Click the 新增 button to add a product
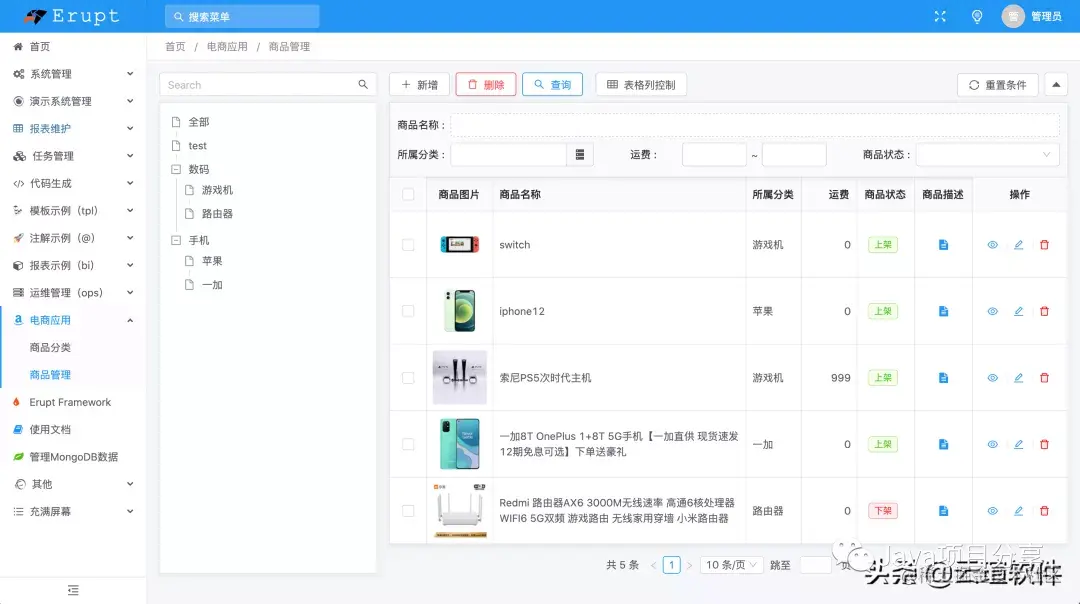The image size is (1080, 604). coord(418,84)
